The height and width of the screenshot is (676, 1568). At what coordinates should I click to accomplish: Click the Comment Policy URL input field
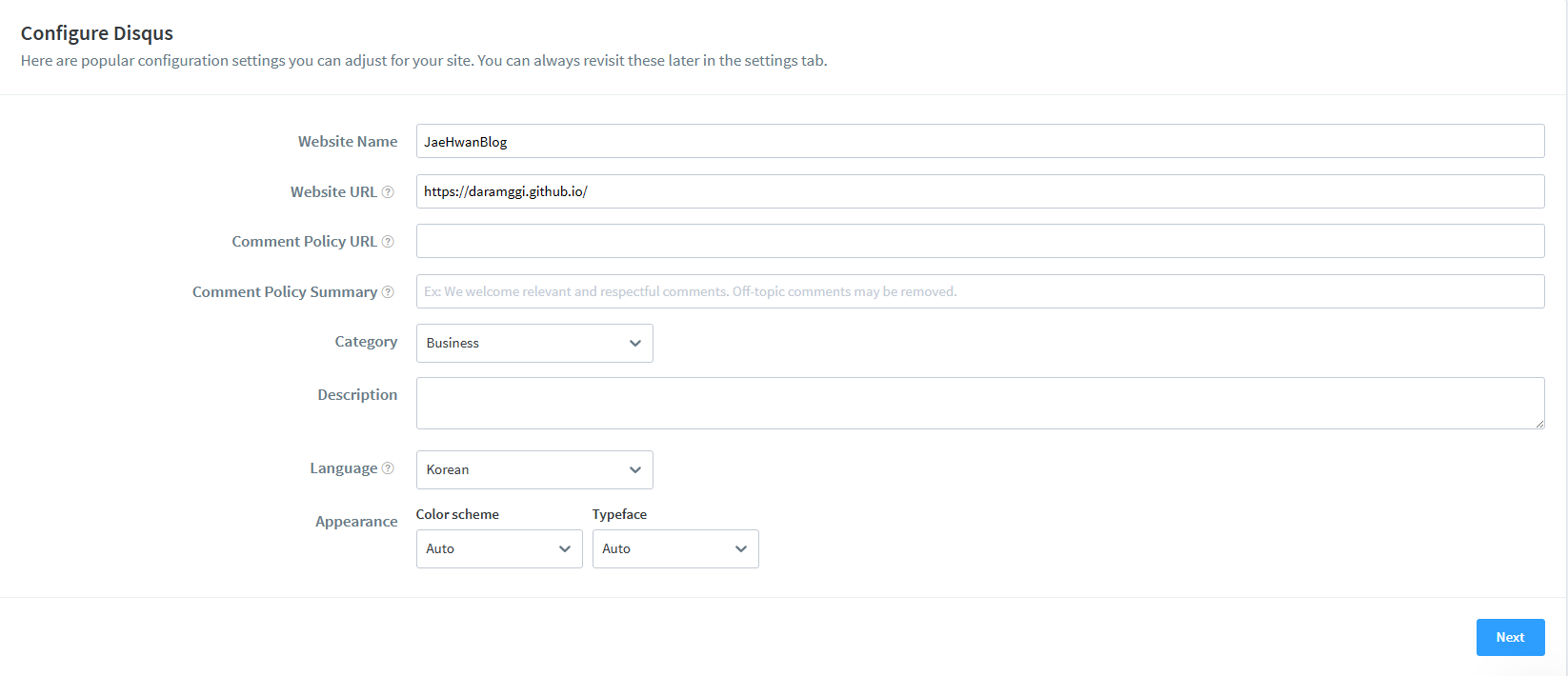tap(980, 241)
